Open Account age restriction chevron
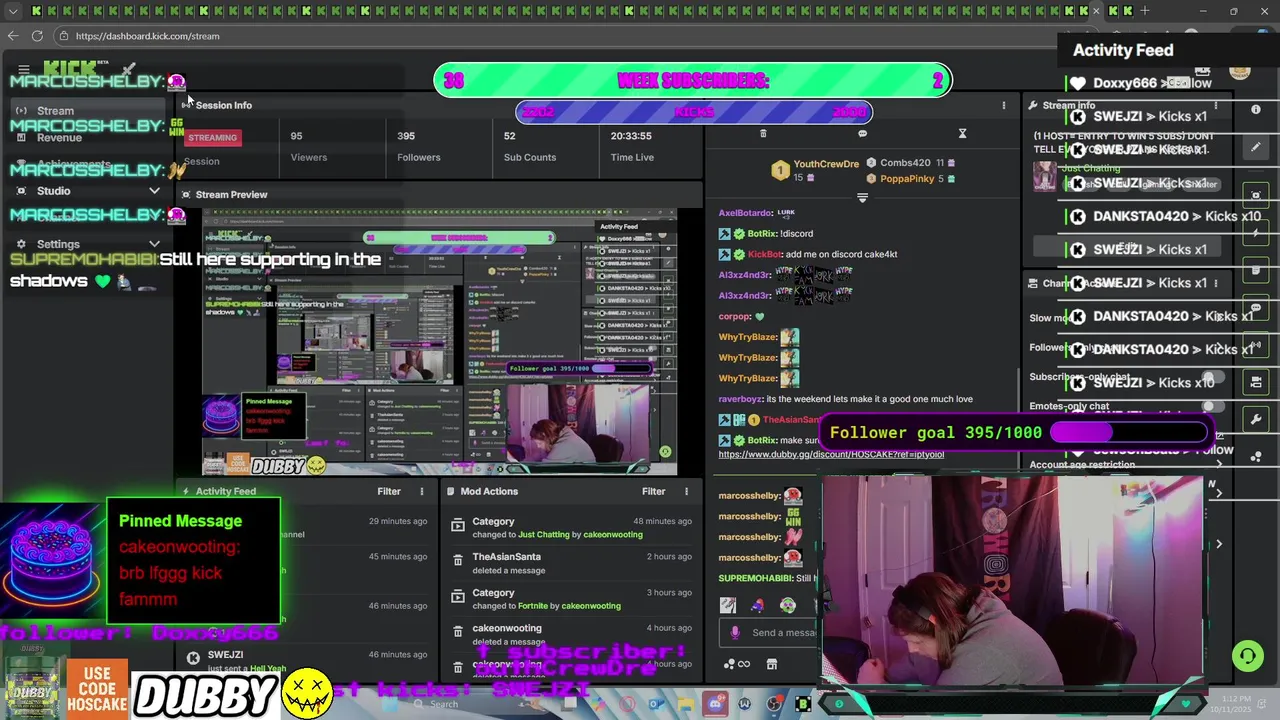Screen dimensions: 1280x720 [x=1218, y=465]
